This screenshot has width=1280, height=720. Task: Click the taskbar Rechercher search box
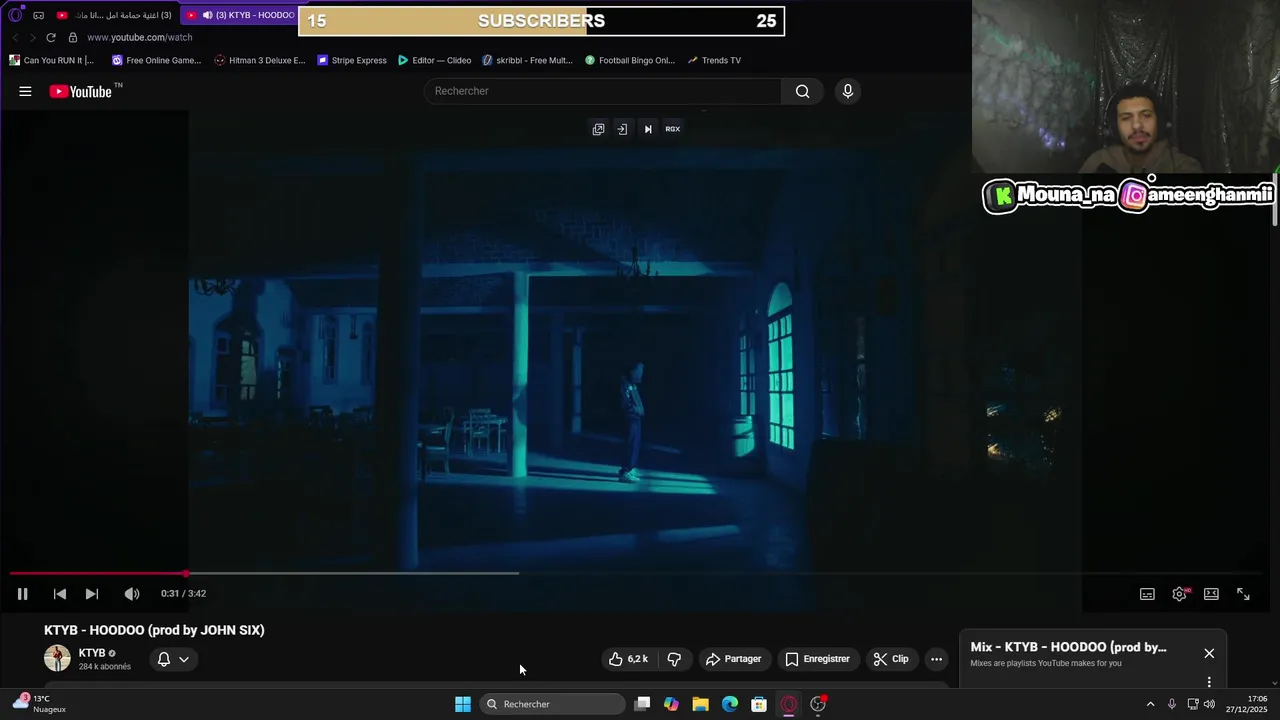tap(552, 704)
